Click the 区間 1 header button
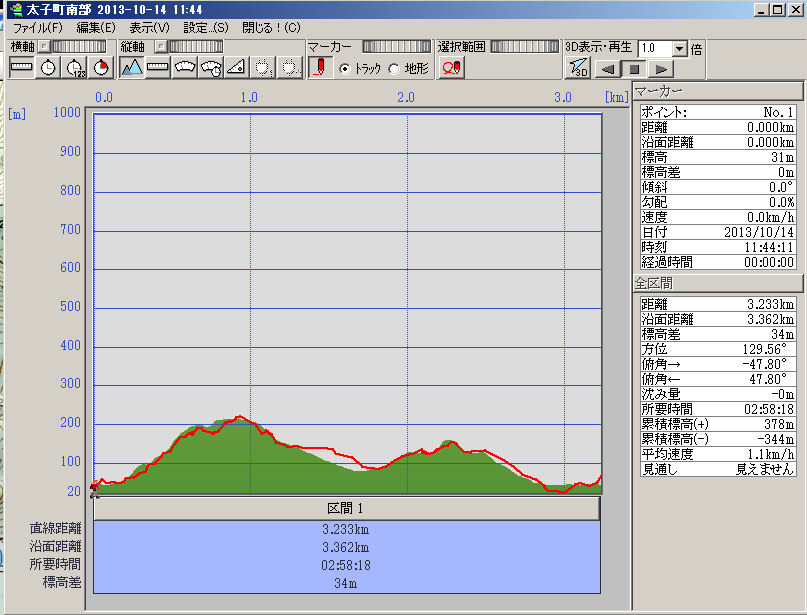The image size is (807, 615). 346,508
